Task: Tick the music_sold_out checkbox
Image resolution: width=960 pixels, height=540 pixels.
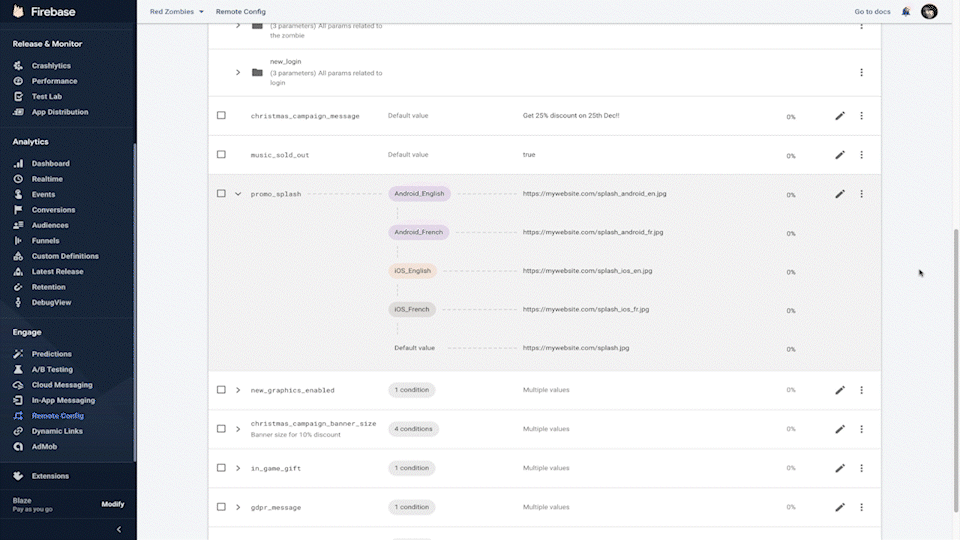Action: pos(221,155)
